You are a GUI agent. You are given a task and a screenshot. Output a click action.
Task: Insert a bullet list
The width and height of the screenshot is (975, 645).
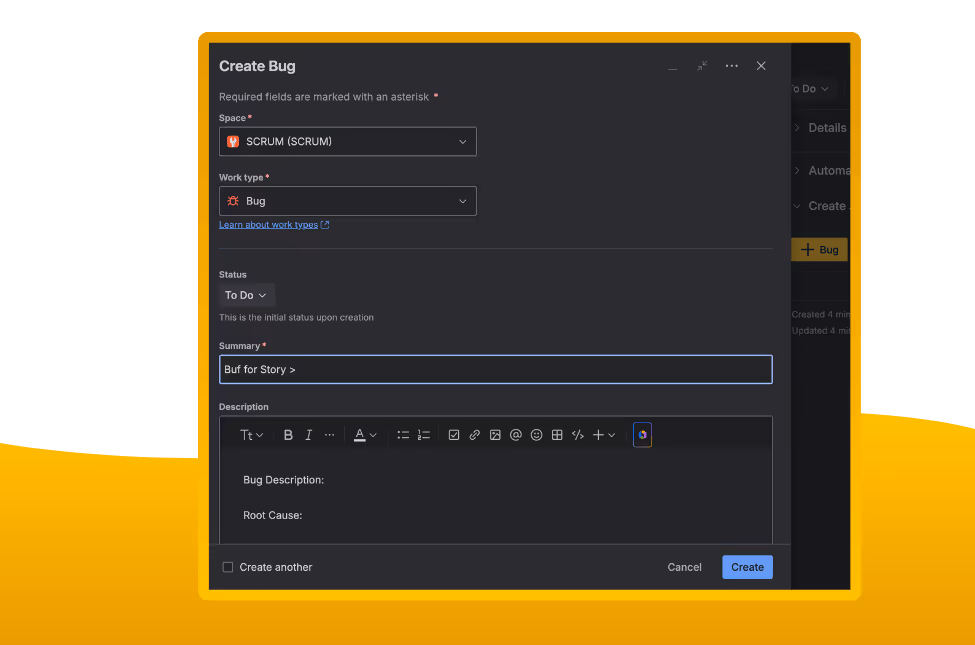(403, 435)
